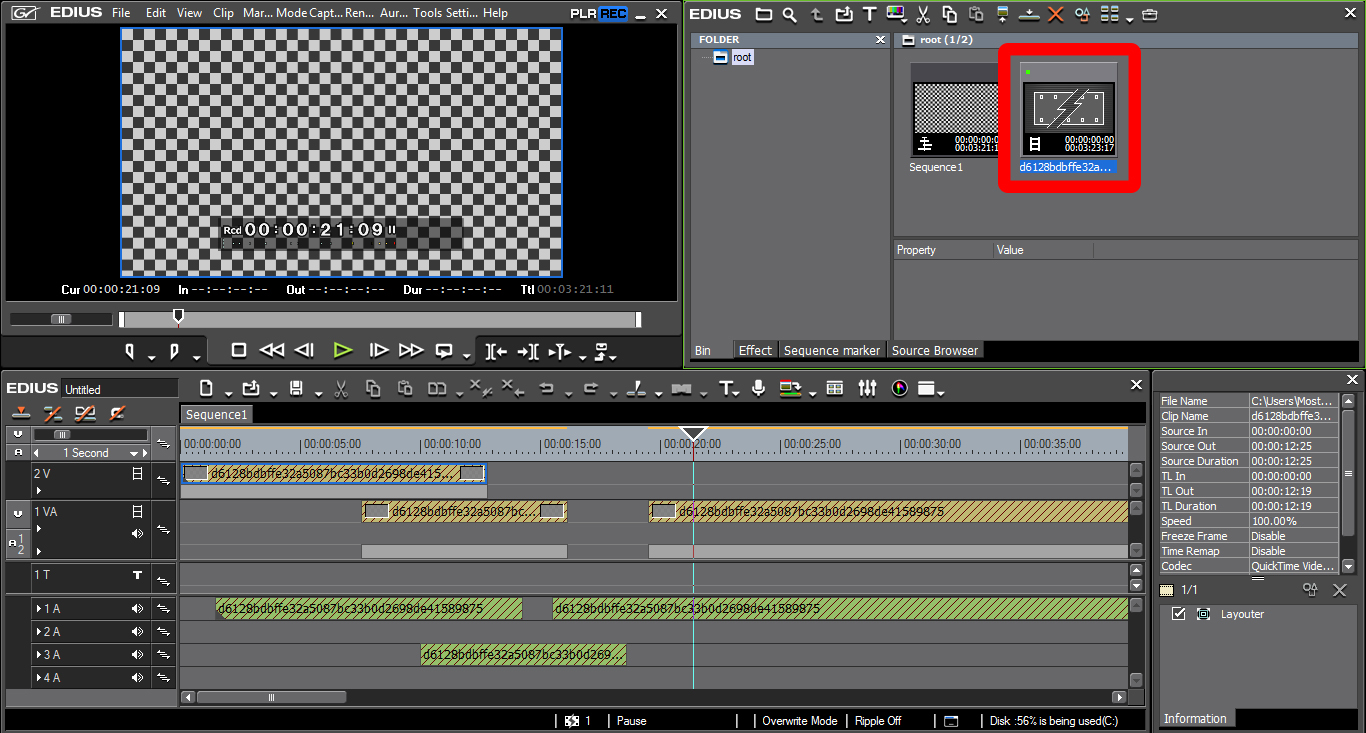Select the root folder in the tree
This screenshot has height=733, width=1366.
[x=741, y=57]
